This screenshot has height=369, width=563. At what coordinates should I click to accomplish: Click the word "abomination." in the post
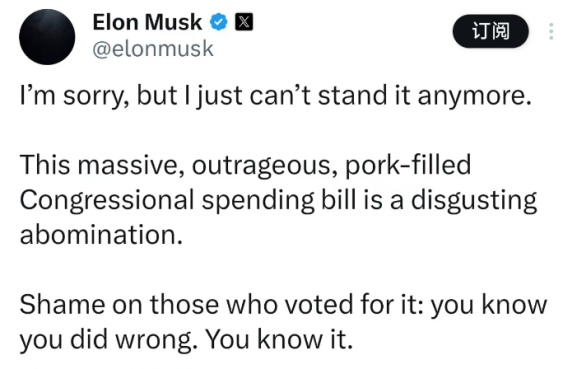(x=101, y=235)
